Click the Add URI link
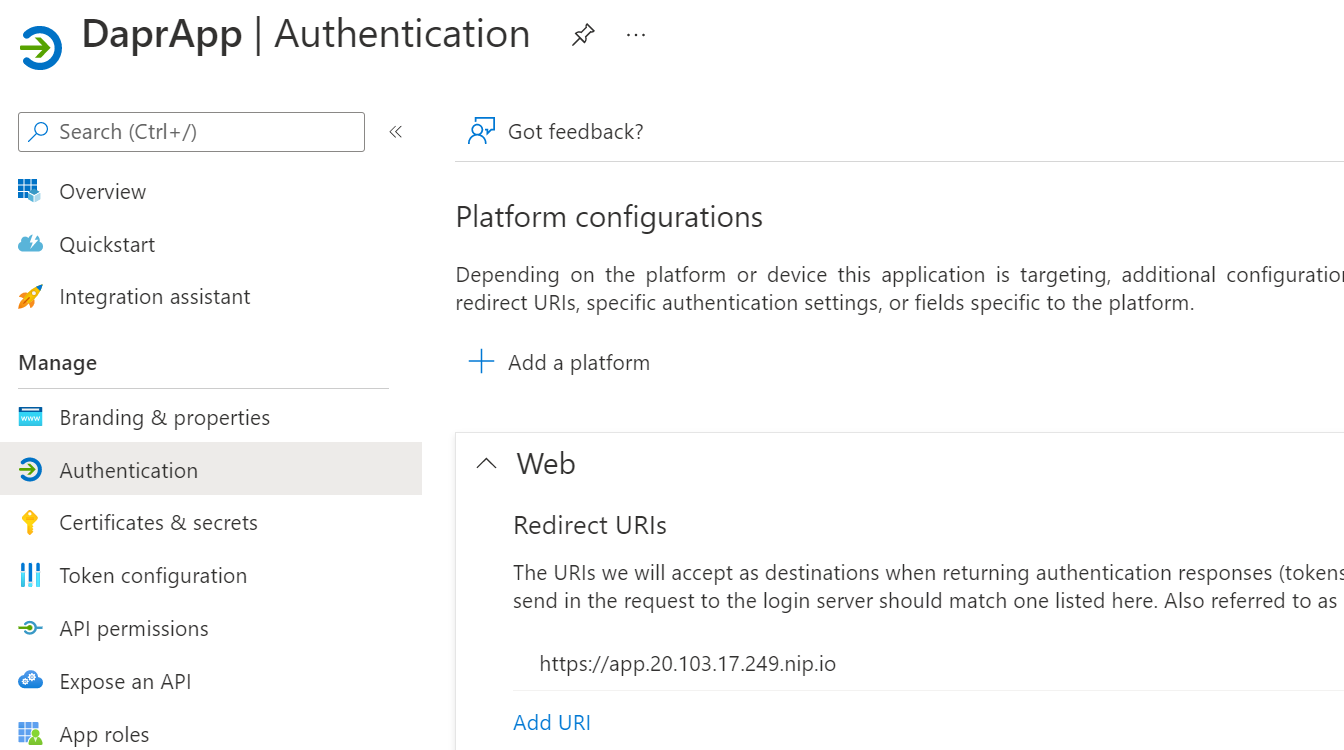This screenshot has height=750, width=1344. [551, 722]
